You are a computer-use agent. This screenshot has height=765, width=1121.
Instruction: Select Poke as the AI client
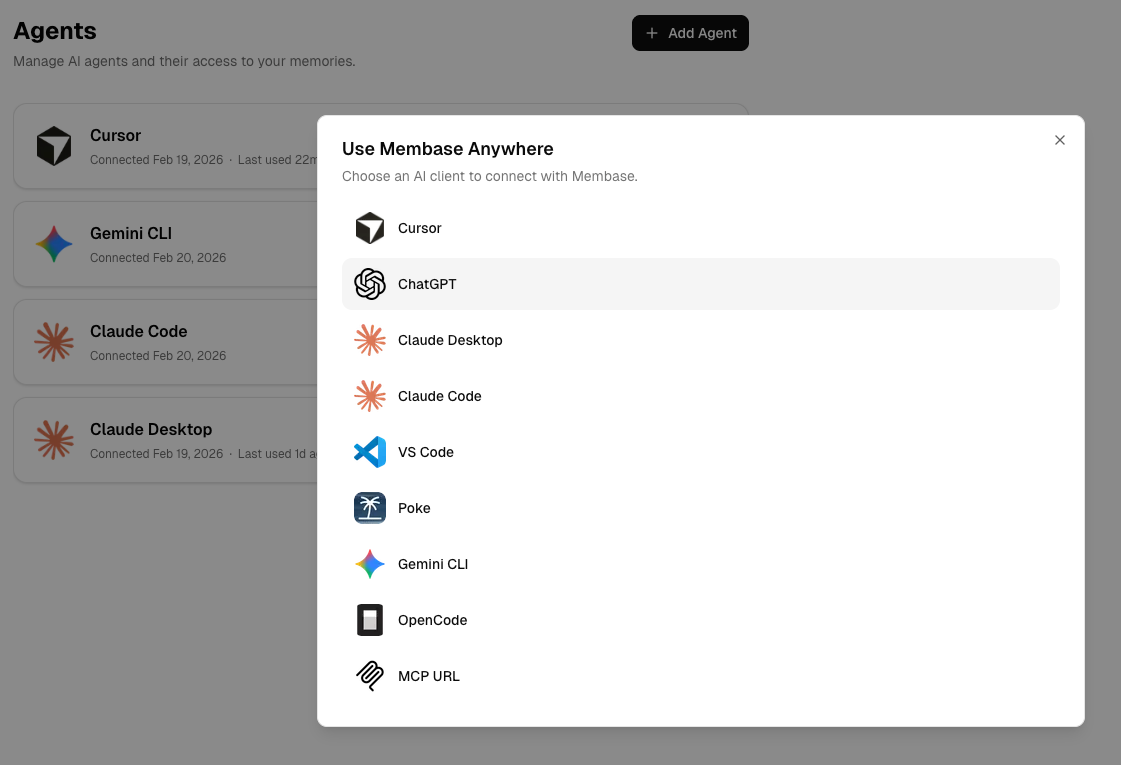(x=701, y=508)
